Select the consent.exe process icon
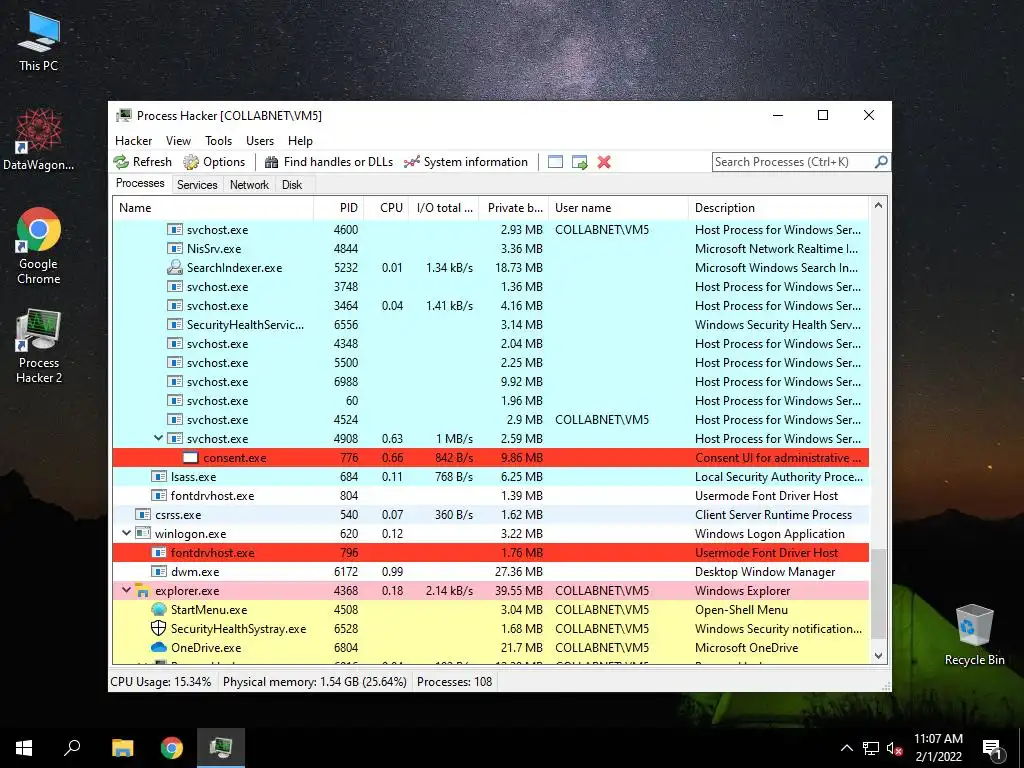 (x=190, y=458)
